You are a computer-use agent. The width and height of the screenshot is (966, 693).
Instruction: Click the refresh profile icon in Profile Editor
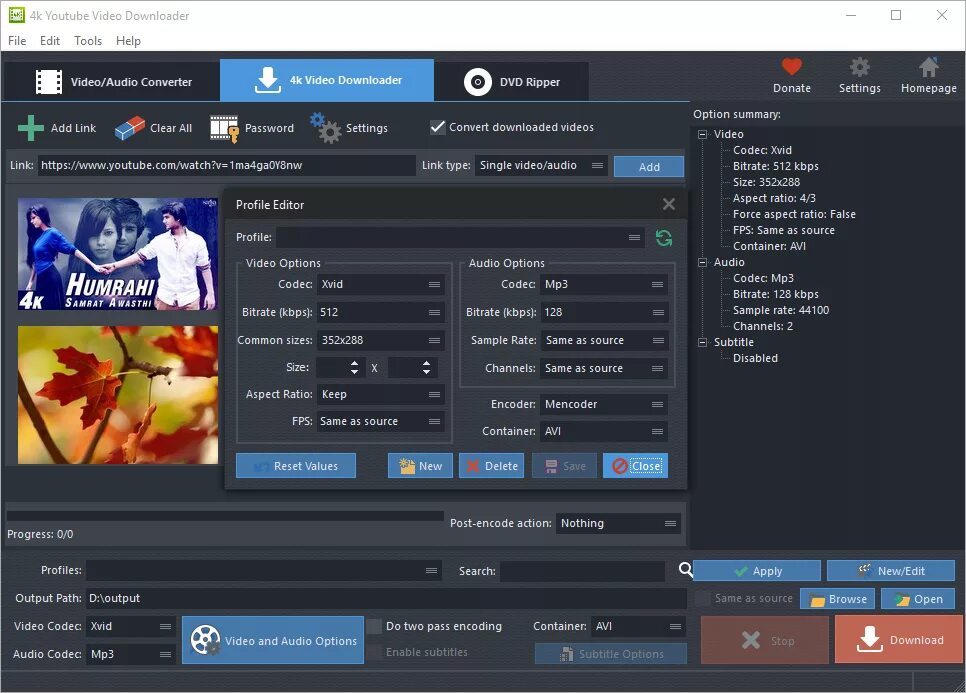click(665, 238)
